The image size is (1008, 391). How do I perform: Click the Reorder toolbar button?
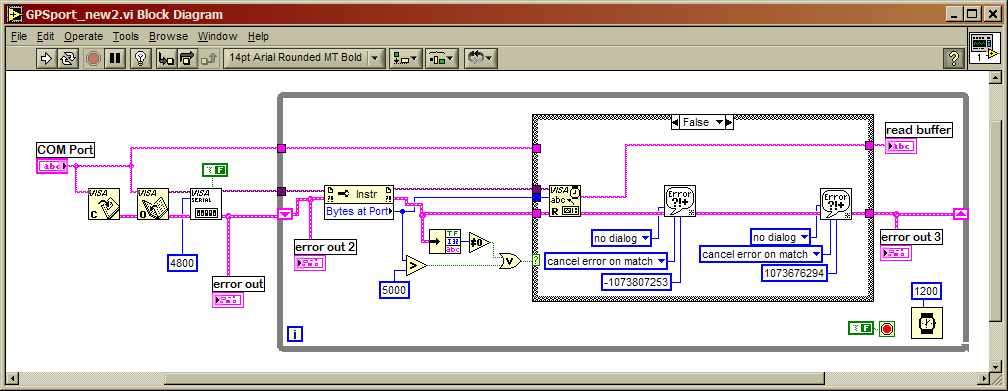click(479, 59)
